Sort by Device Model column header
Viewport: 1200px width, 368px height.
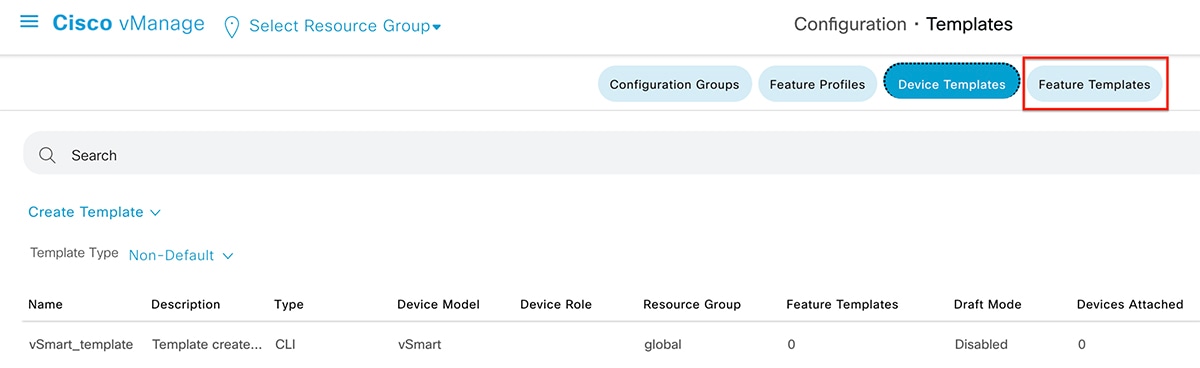[x=438, y=304]
